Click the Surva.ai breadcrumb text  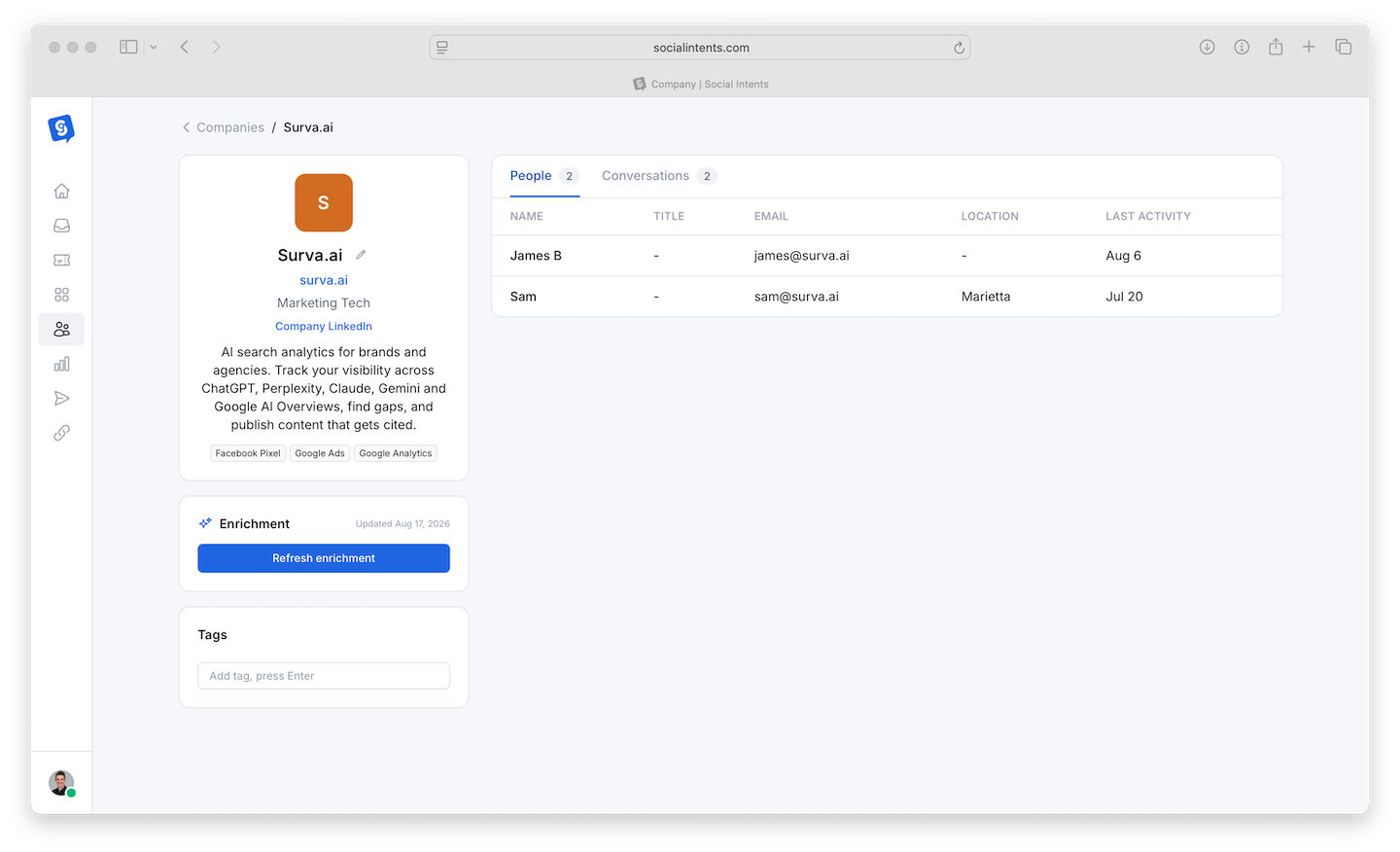point(308,127)
